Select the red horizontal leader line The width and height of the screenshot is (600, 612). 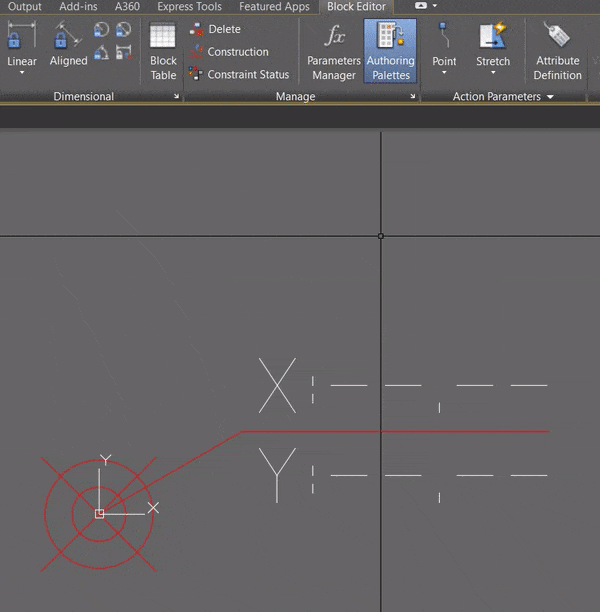click(x=395, y=431)
